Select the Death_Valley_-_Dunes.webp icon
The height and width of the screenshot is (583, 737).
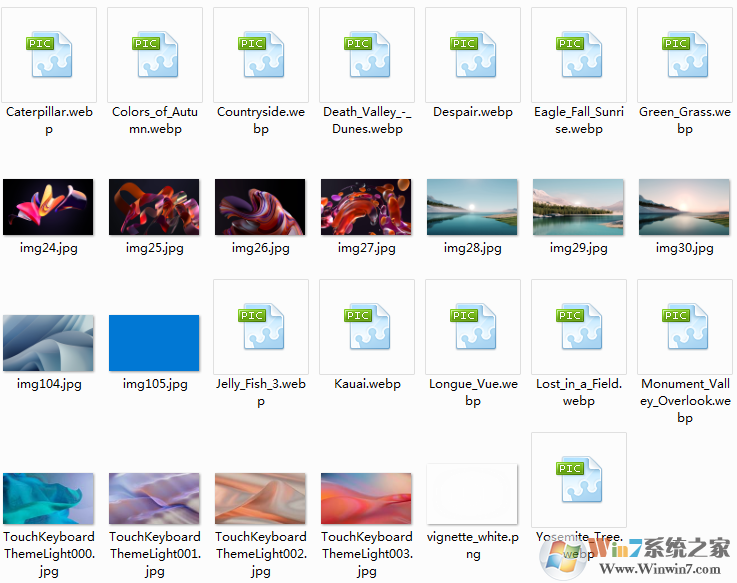click(367, 55)
